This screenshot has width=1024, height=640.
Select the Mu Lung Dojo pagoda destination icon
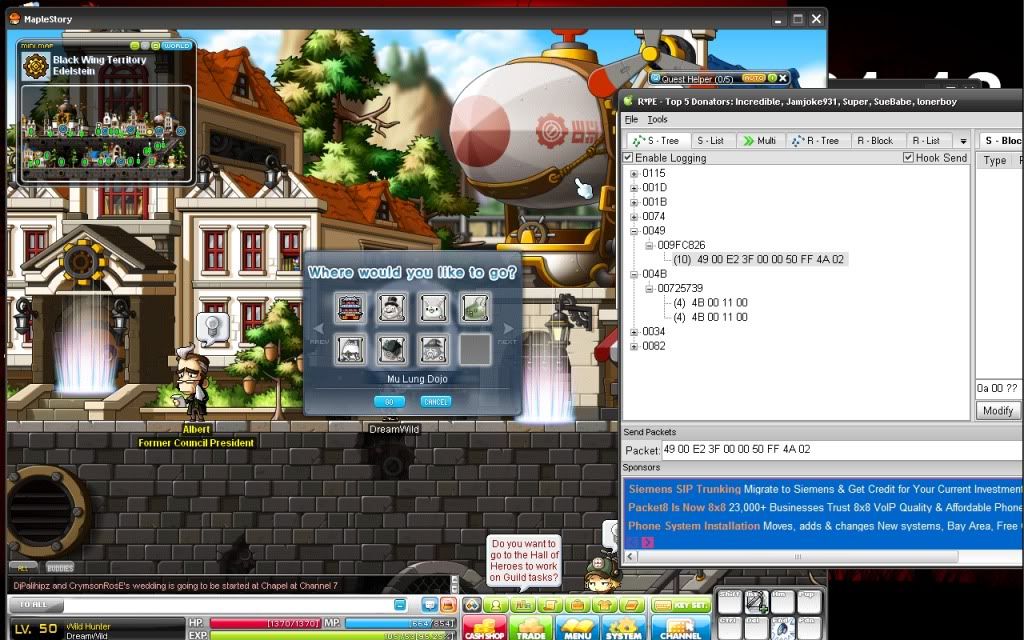350,307
